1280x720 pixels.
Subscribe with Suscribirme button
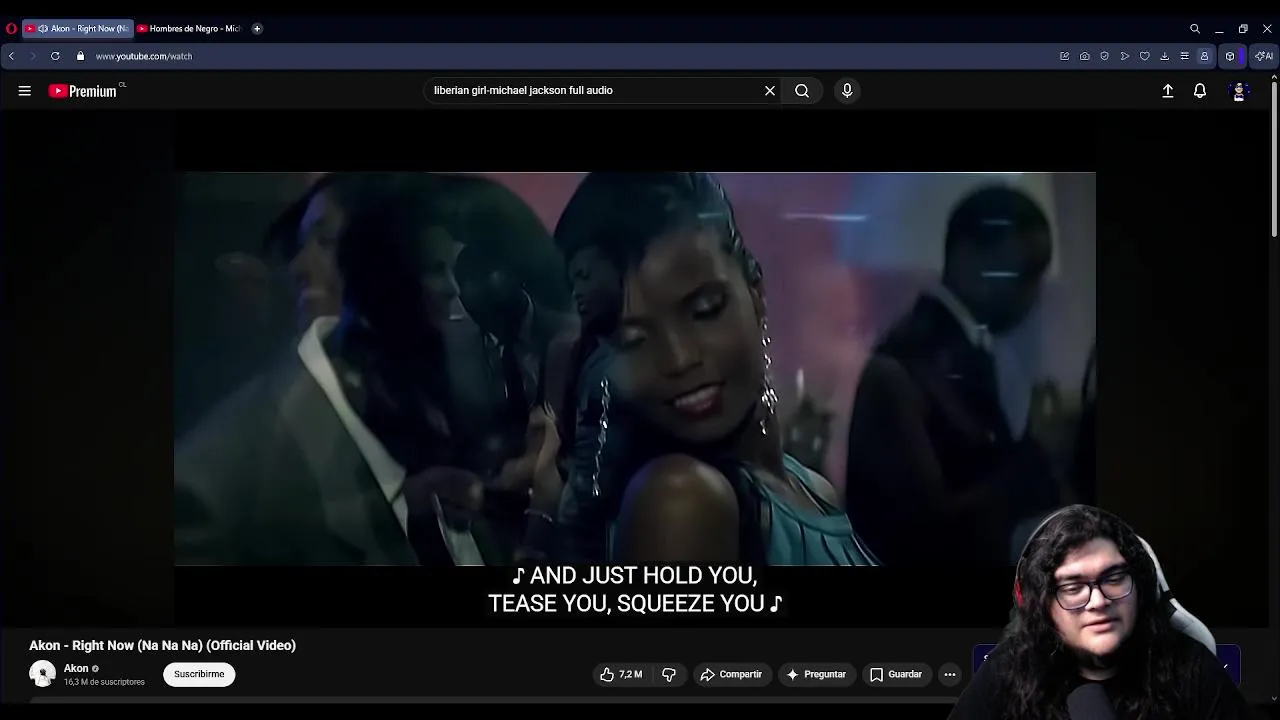pos(199,674)
